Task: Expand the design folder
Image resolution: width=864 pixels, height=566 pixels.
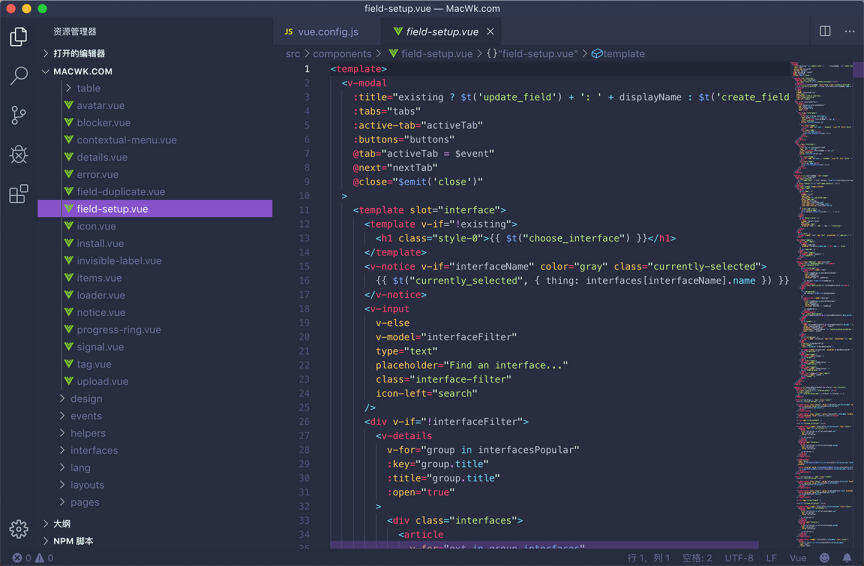Action: tap(86, 399)
